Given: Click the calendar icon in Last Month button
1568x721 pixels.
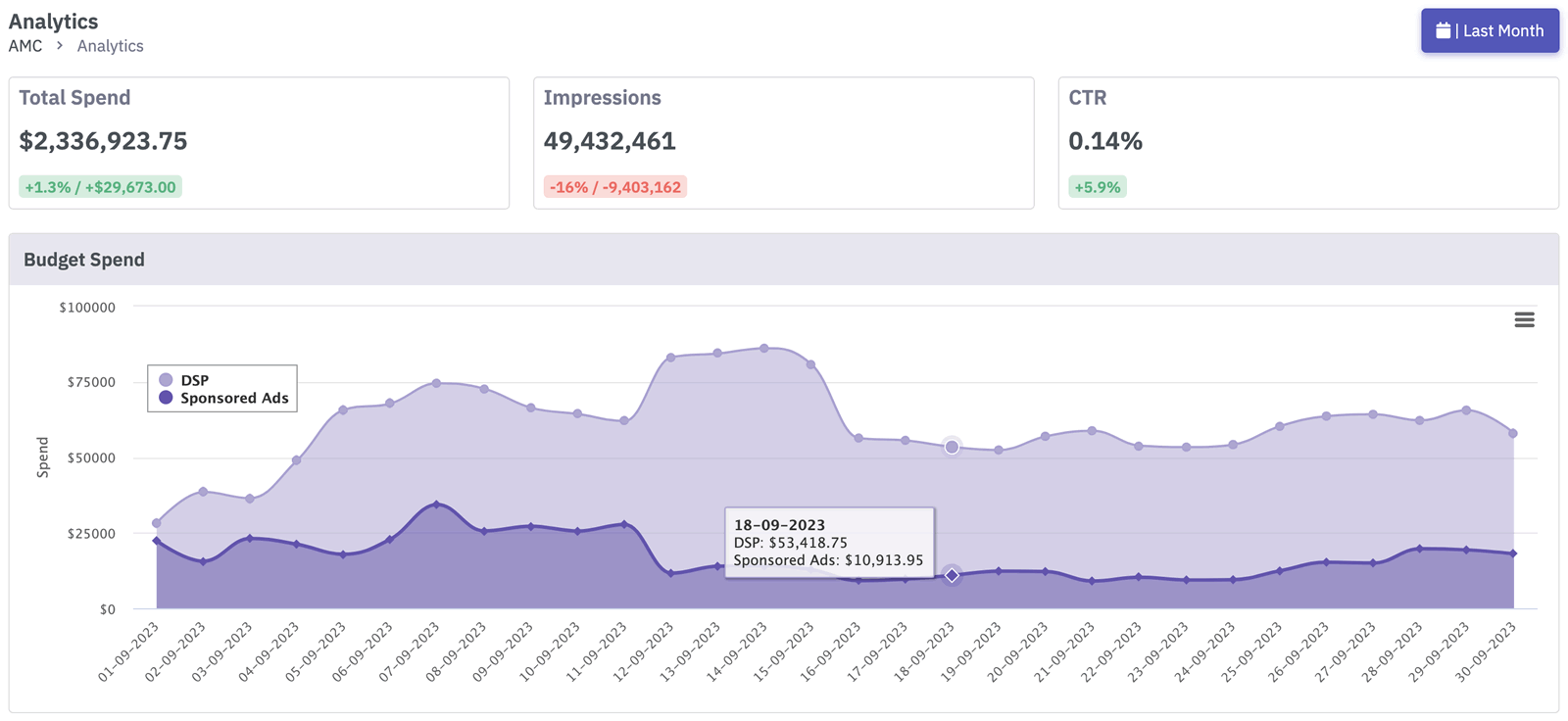Looking at the screenshot, I should (1443, 30).
